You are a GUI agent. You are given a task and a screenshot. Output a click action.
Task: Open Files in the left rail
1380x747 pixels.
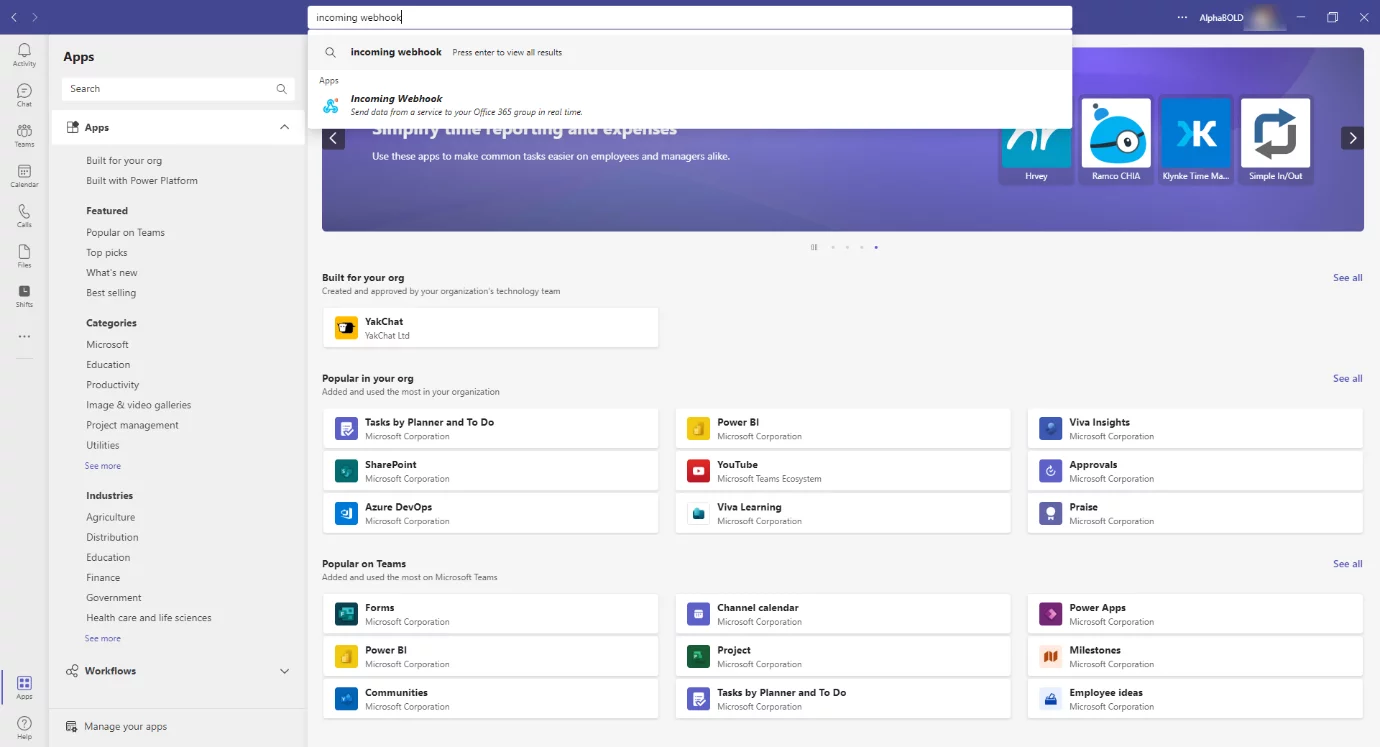click(24, 256)
